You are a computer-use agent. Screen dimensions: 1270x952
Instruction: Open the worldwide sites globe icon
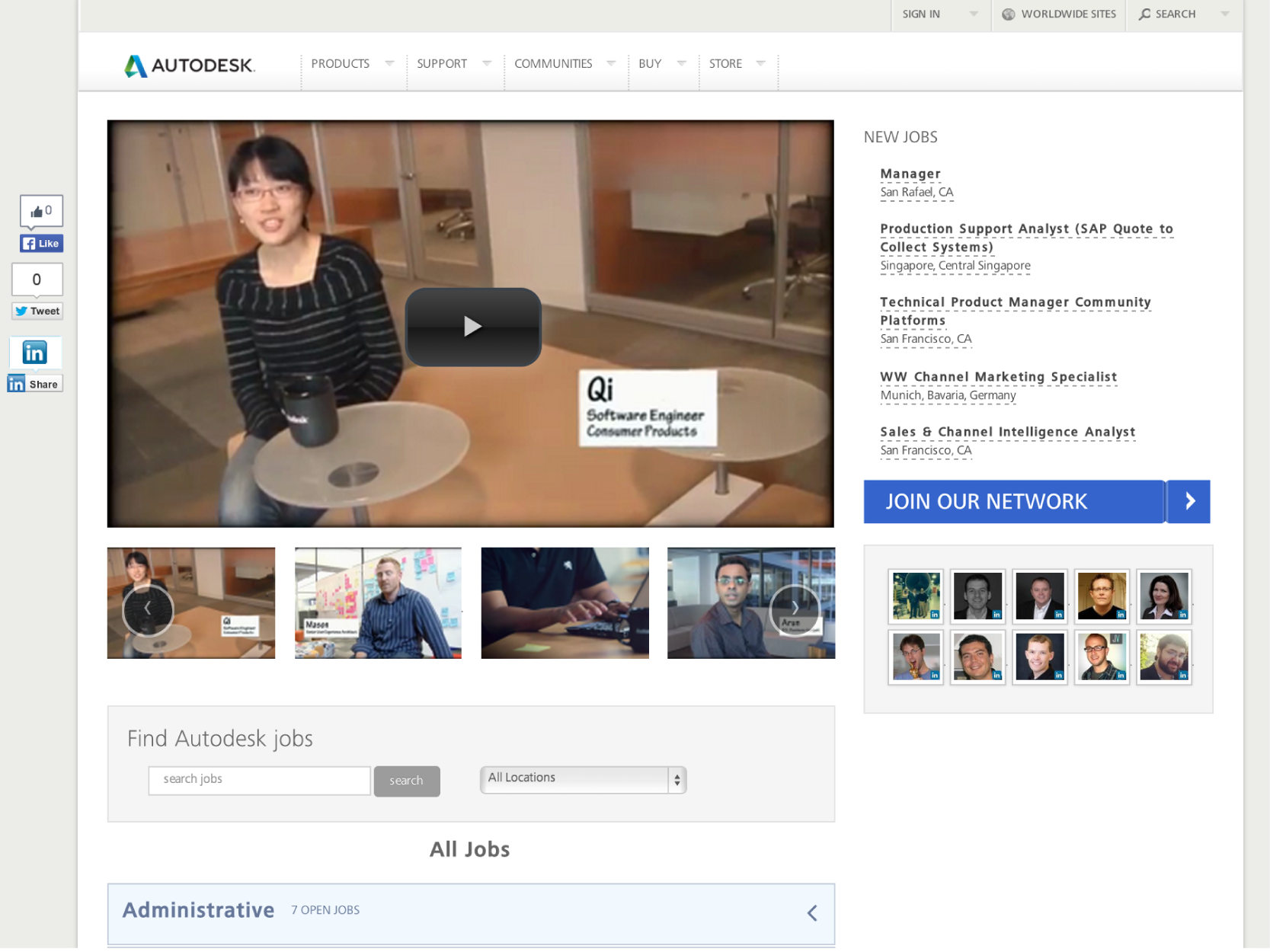coord(1008,14)
